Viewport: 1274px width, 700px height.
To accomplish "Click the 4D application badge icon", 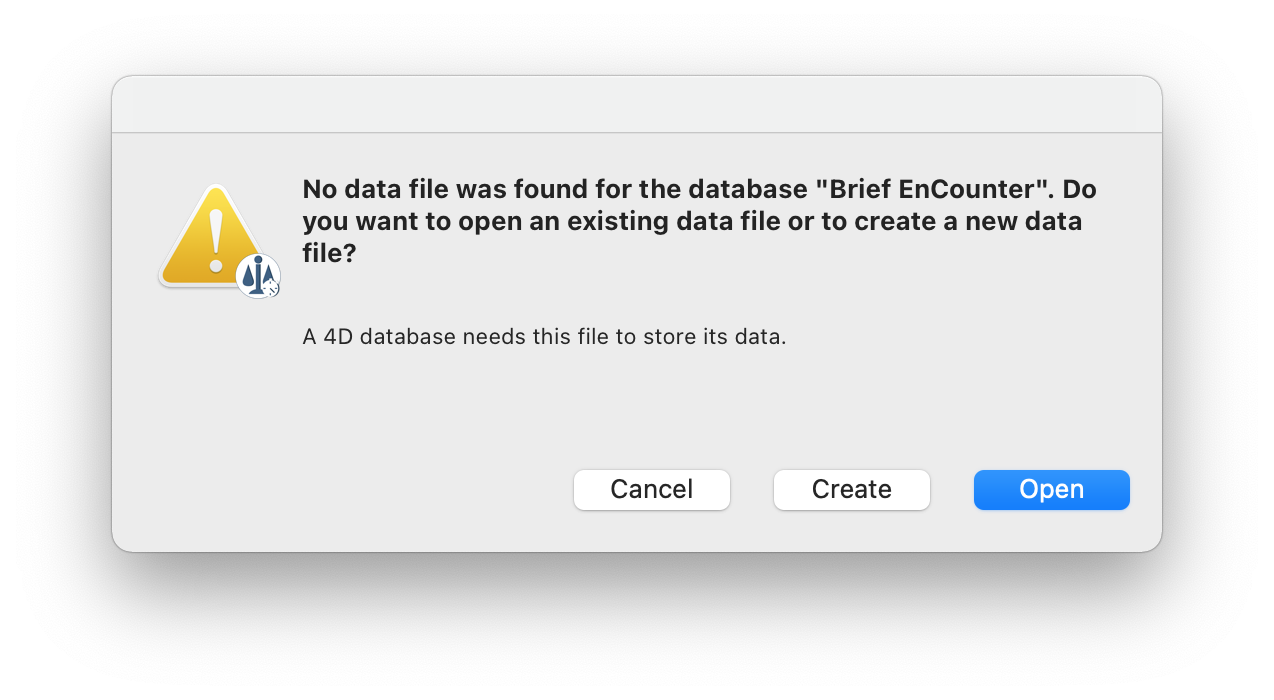I will coord(259,276).
